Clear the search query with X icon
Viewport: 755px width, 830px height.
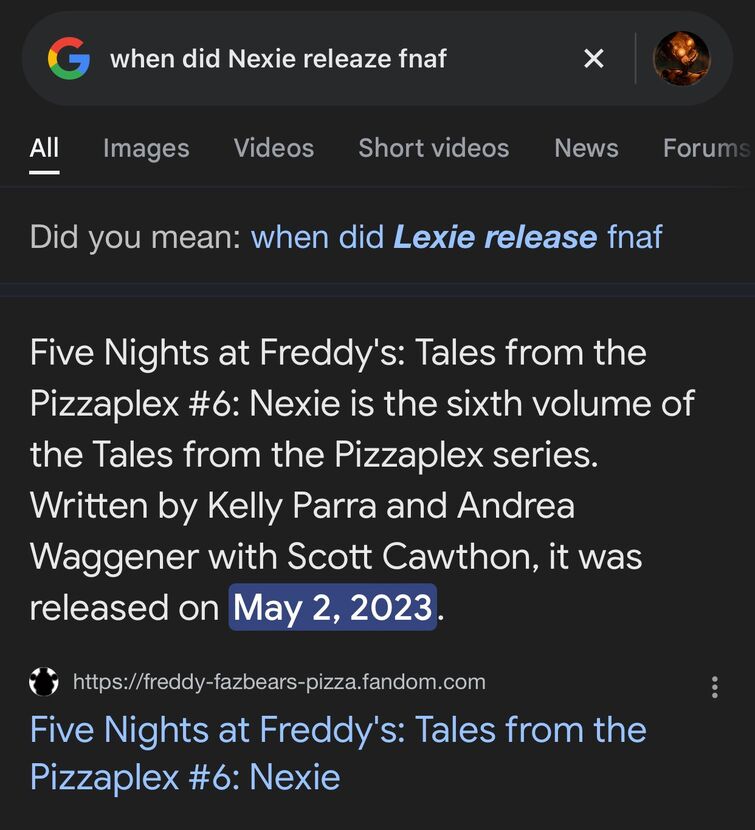pyautogui.click(x=594, y=58)
